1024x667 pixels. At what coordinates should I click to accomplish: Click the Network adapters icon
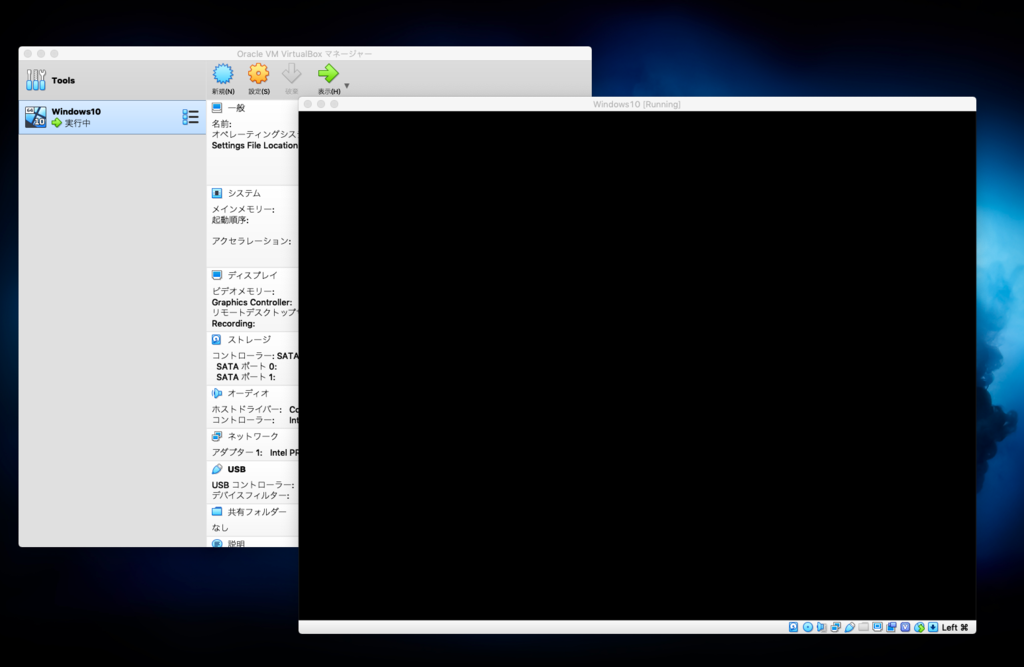point(217,436)
